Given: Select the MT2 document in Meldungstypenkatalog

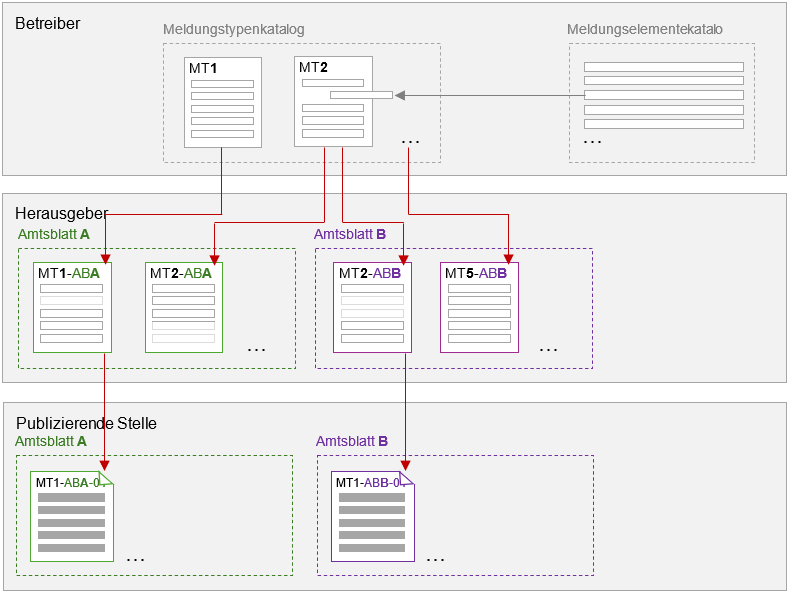Looking at the screenshot, I should click(333, 102).
